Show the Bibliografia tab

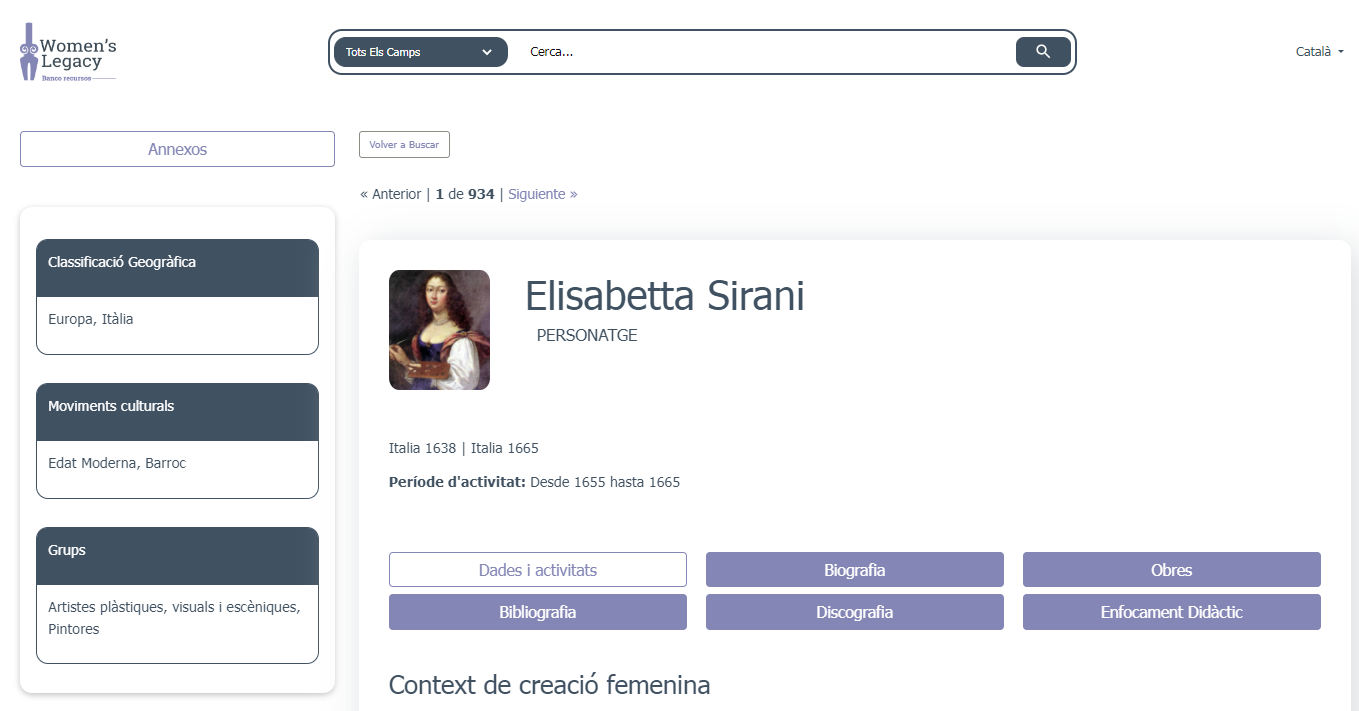537,612
